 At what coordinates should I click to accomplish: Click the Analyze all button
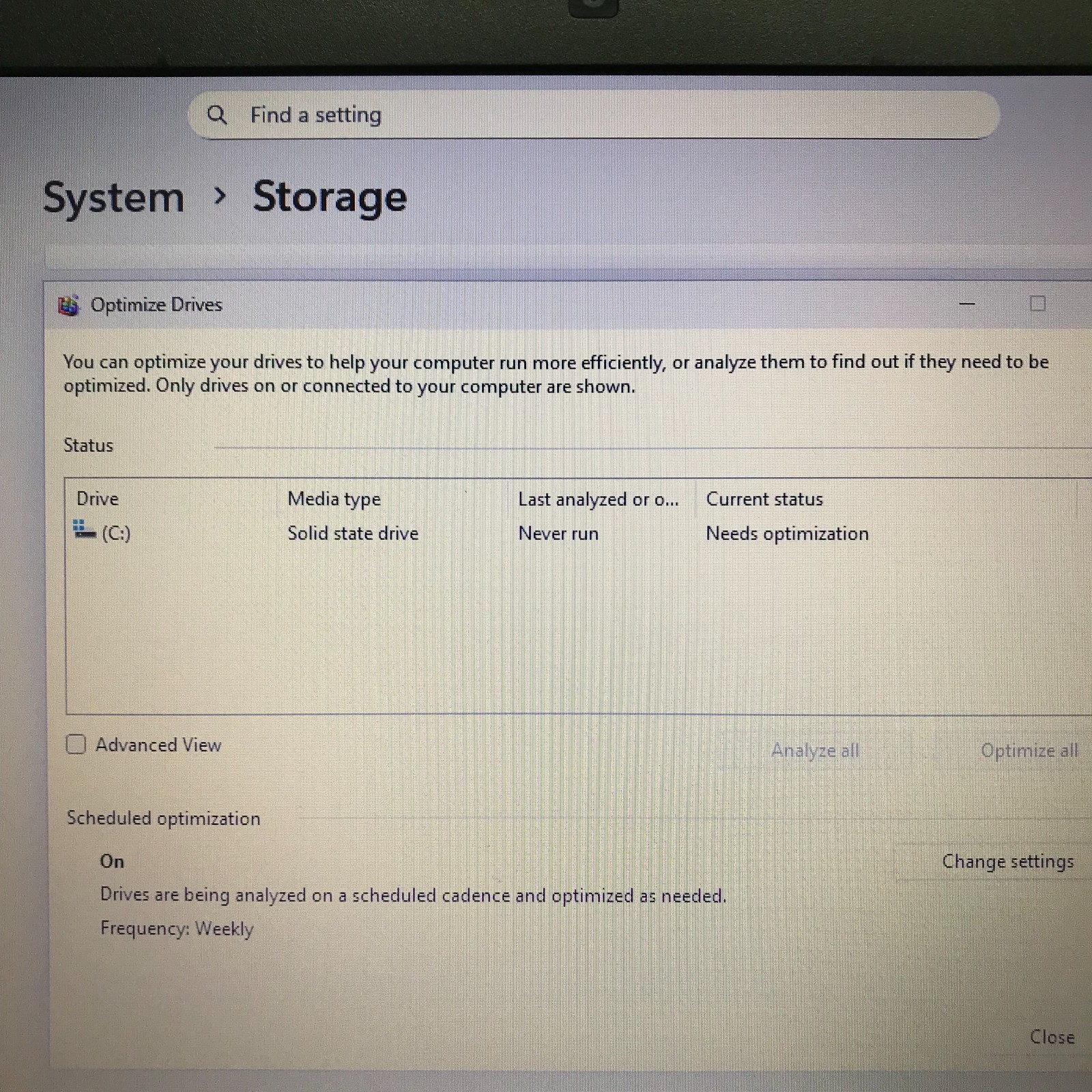(815, 751)
